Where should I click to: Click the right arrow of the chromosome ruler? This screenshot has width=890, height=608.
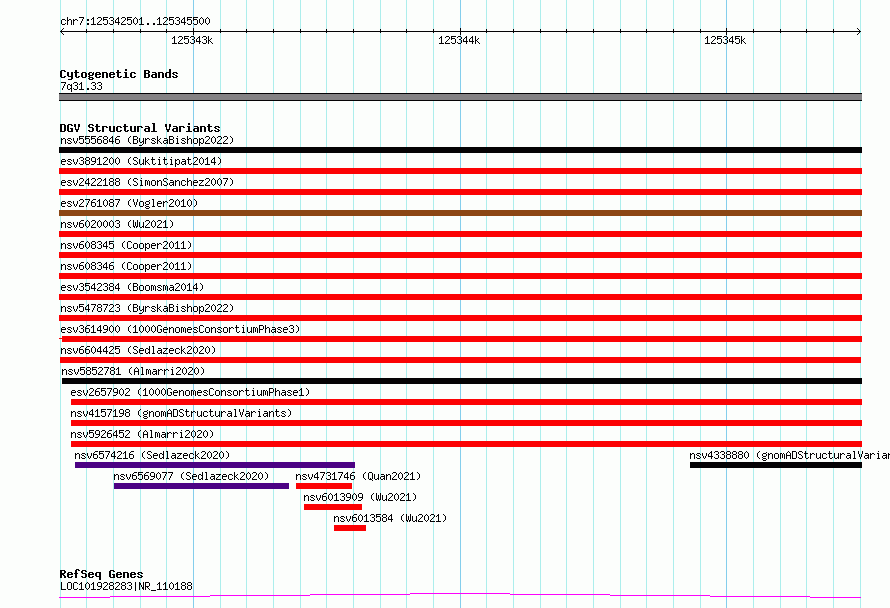click(859, 32)
